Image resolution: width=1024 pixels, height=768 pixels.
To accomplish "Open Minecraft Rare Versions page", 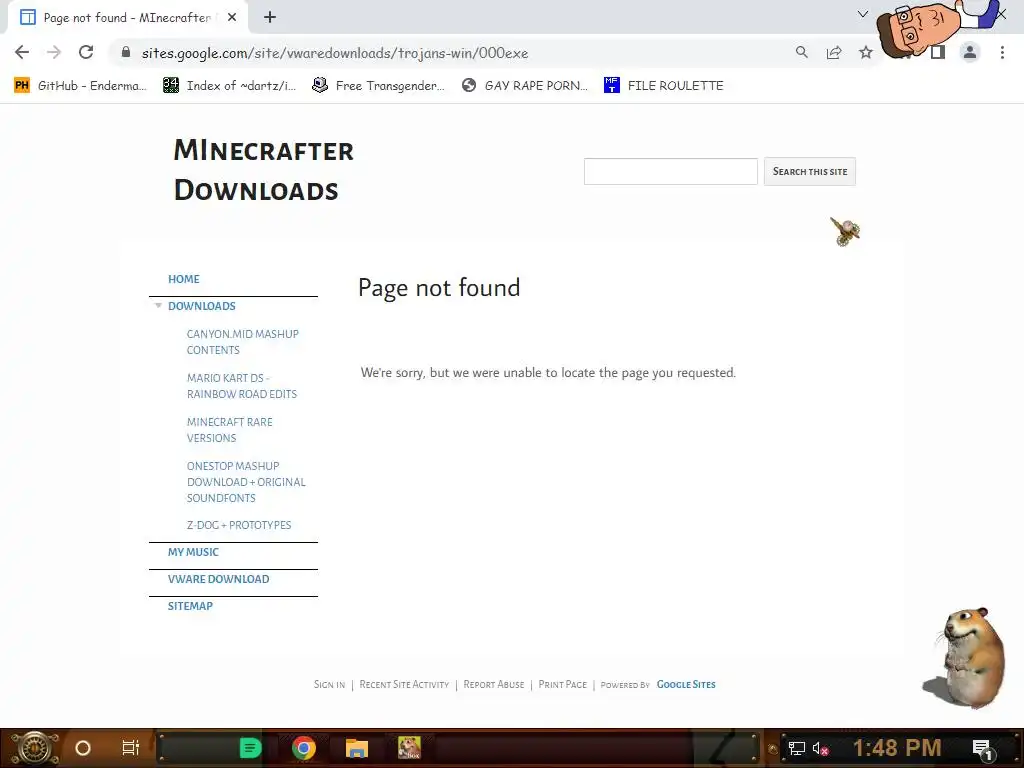I will point(229,430).
